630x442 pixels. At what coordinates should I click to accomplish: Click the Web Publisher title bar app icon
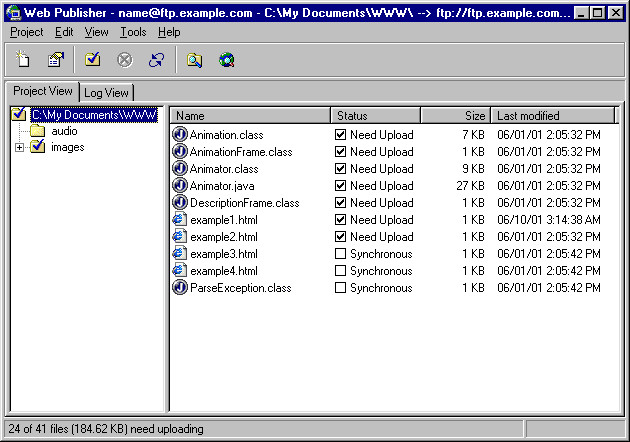13,12
